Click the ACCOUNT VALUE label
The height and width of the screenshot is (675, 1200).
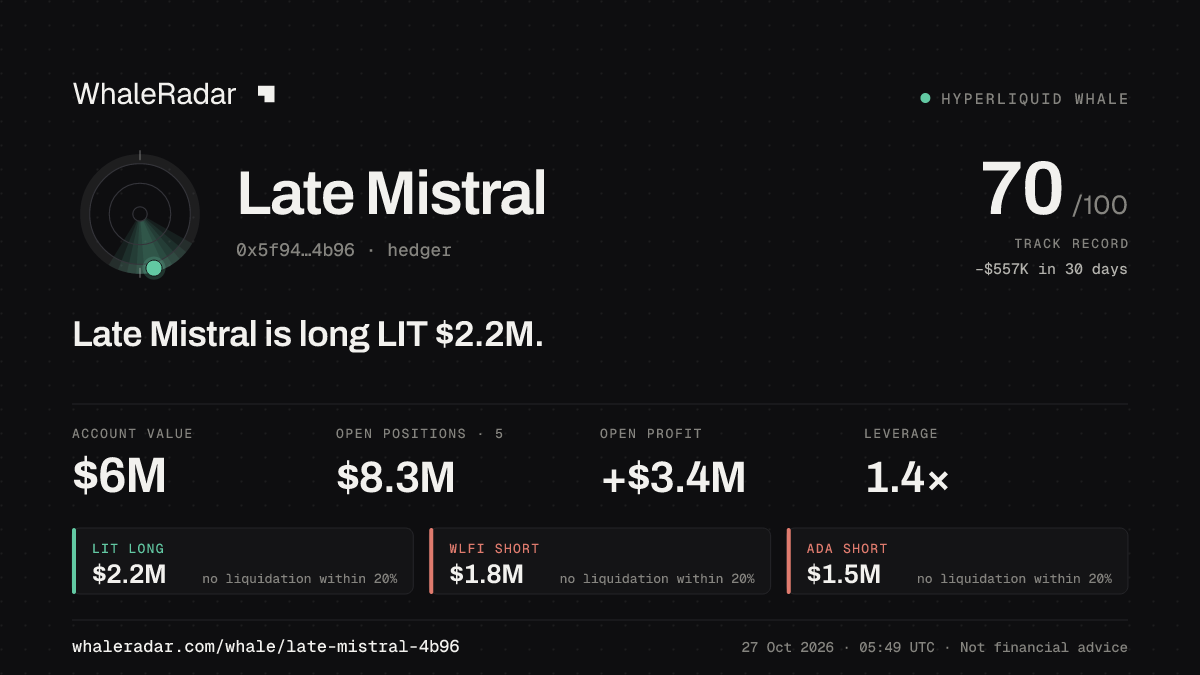132,434
